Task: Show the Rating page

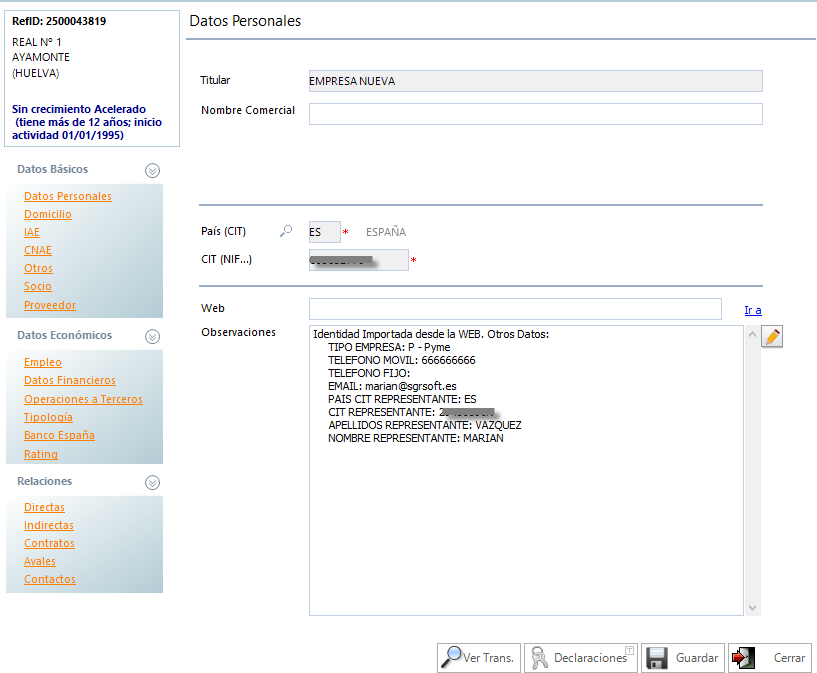Action: [x=41, y=454]
